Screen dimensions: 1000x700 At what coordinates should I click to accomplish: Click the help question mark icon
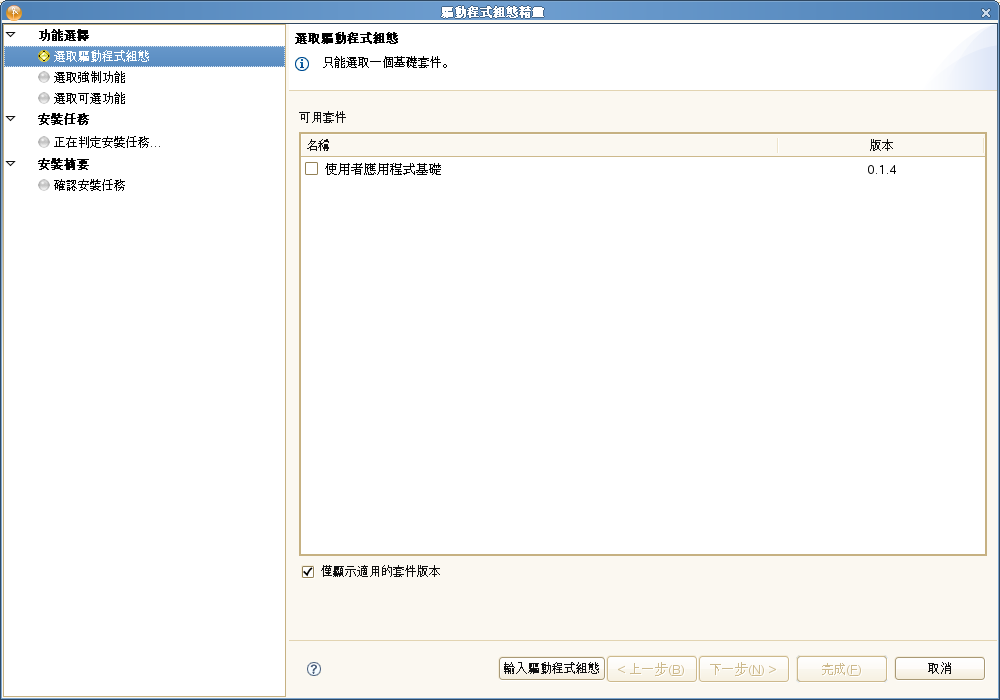[x=314, y=669]
